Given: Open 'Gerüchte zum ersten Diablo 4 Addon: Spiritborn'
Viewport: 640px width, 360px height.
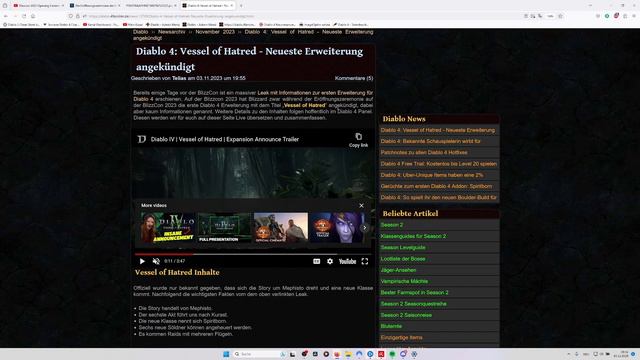Looking at the screenshot, I should tap(439, 186).
